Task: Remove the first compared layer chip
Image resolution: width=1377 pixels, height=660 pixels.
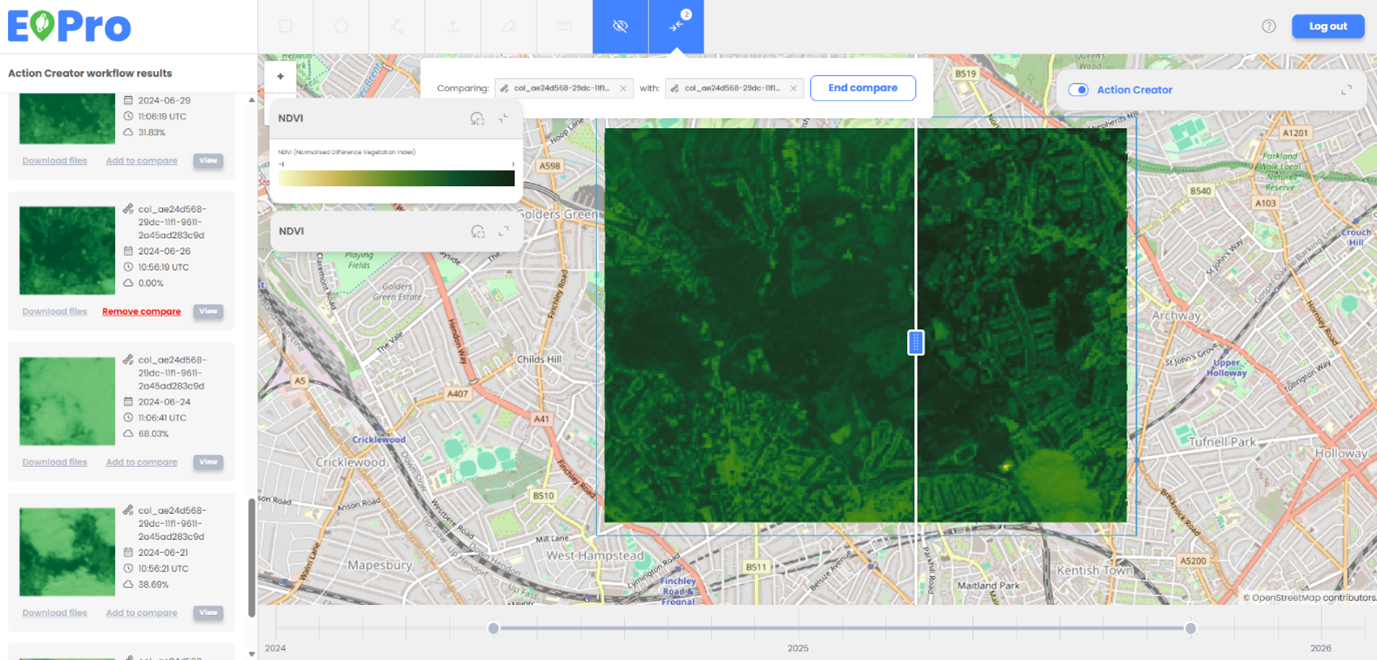Action: 623,89
